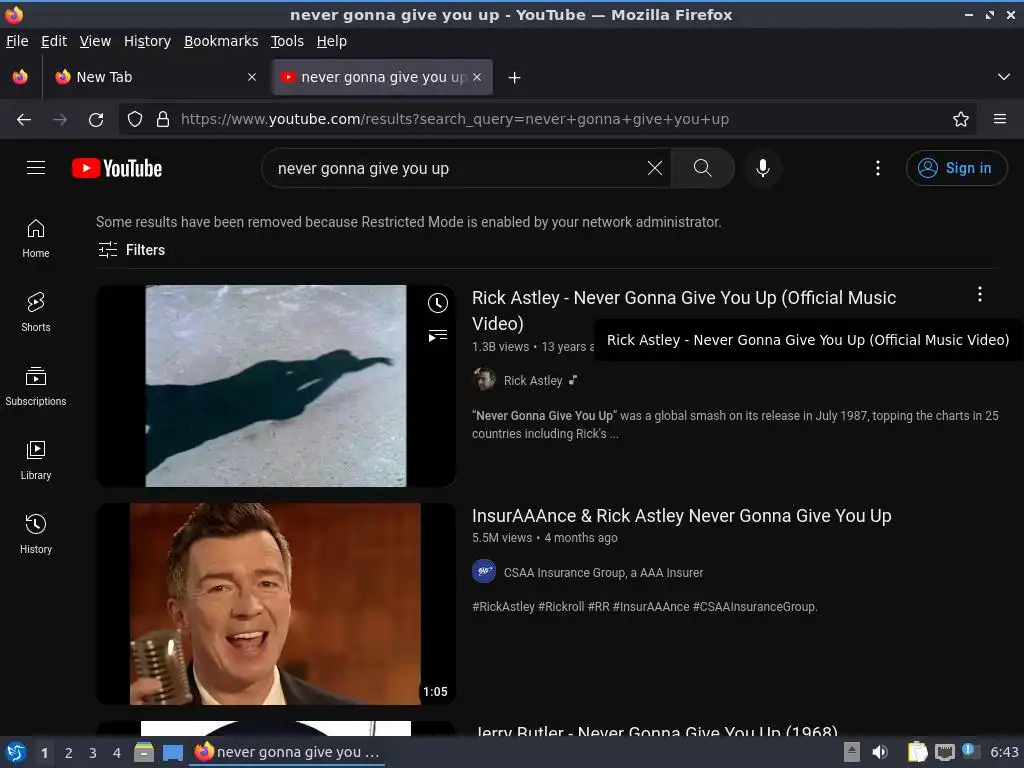Click the Sign in button
The height and width of the screenshot is (768, 1024).
(956, 168)
